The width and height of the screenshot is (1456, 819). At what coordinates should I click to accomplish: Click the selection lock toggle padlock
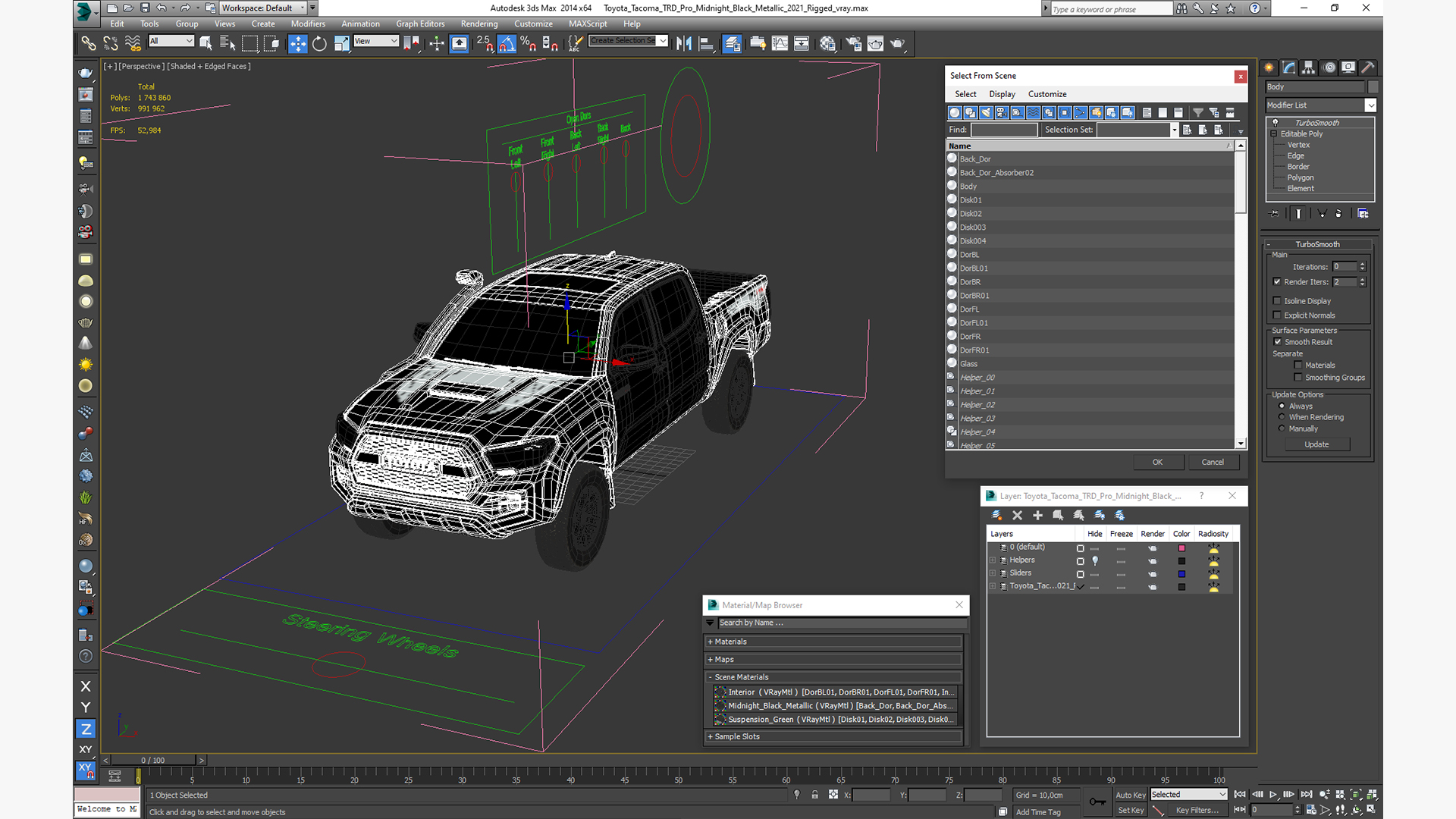(814, 795)
